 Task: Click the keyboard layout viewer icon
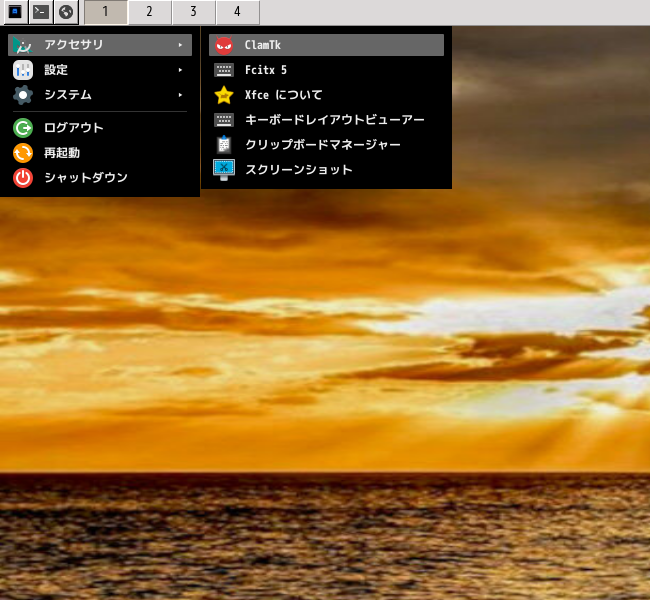click(x=224, y=120)
